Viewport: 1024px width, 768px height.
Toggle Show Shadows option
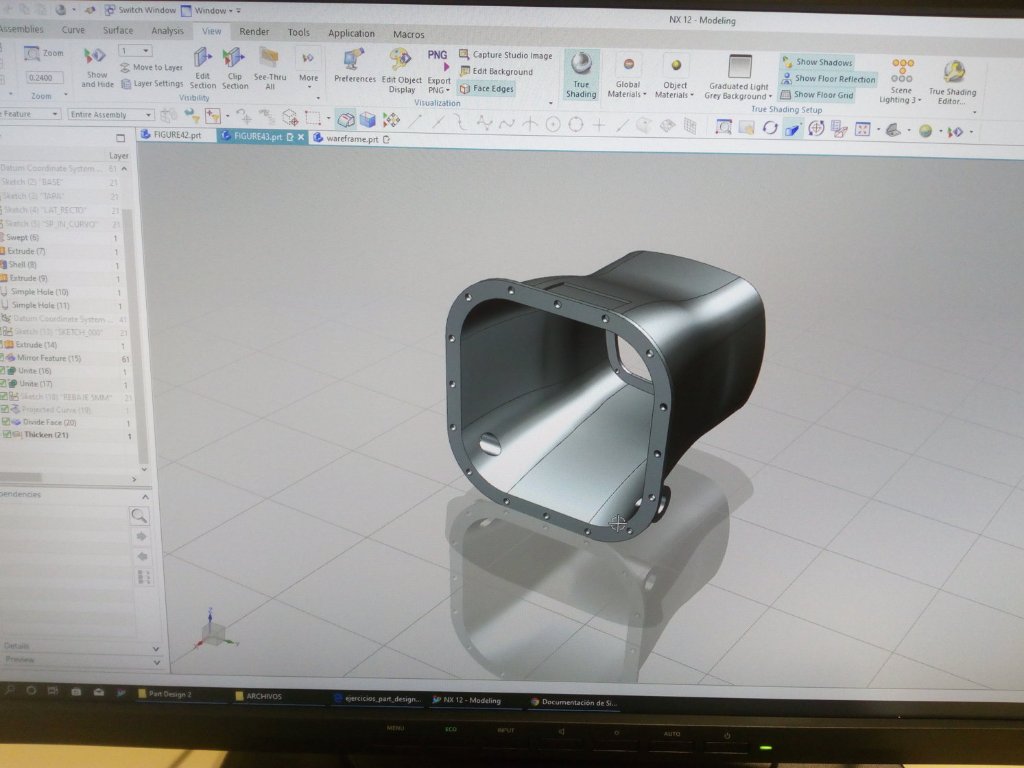coord(817,62)
